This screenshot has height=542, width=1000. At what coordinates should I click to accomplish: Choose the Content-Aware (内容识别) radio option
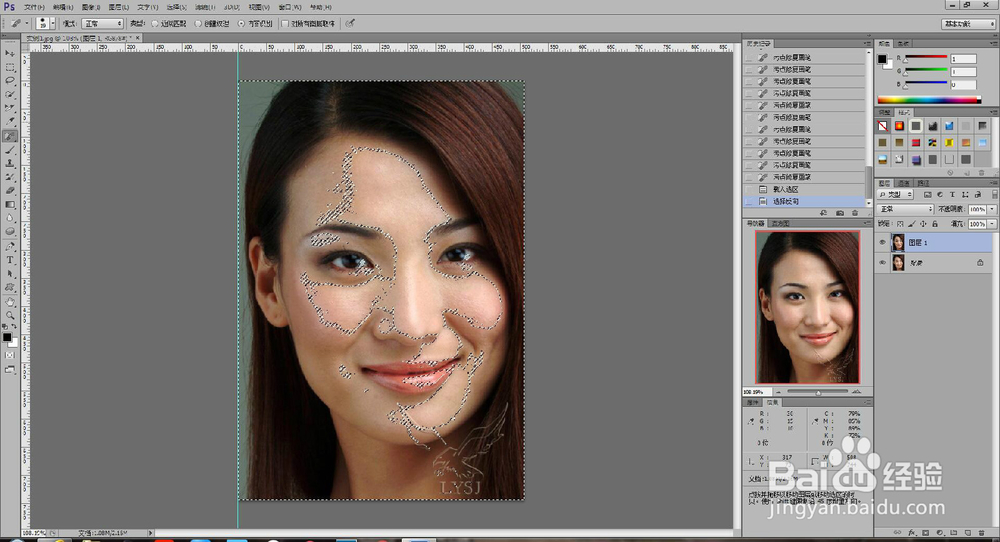click(x=241, y=24)
